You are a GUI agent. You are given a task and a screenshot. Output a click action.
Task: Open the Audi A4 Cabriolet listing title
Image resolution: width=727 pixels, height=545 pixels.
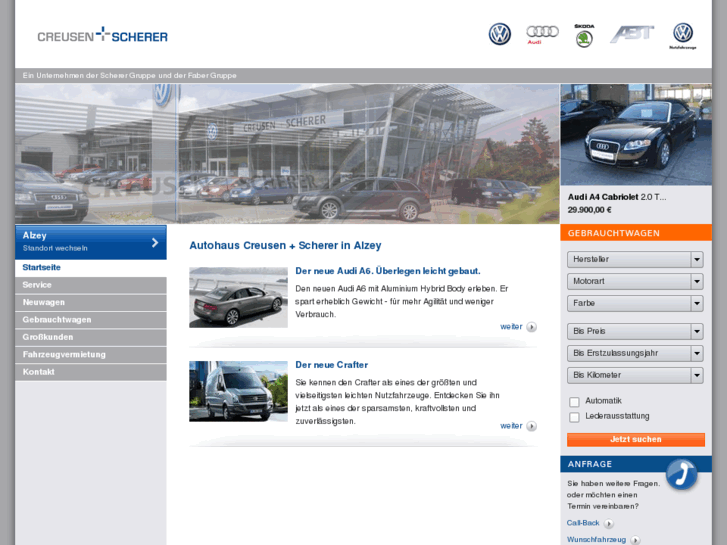(x=617, y=197)
